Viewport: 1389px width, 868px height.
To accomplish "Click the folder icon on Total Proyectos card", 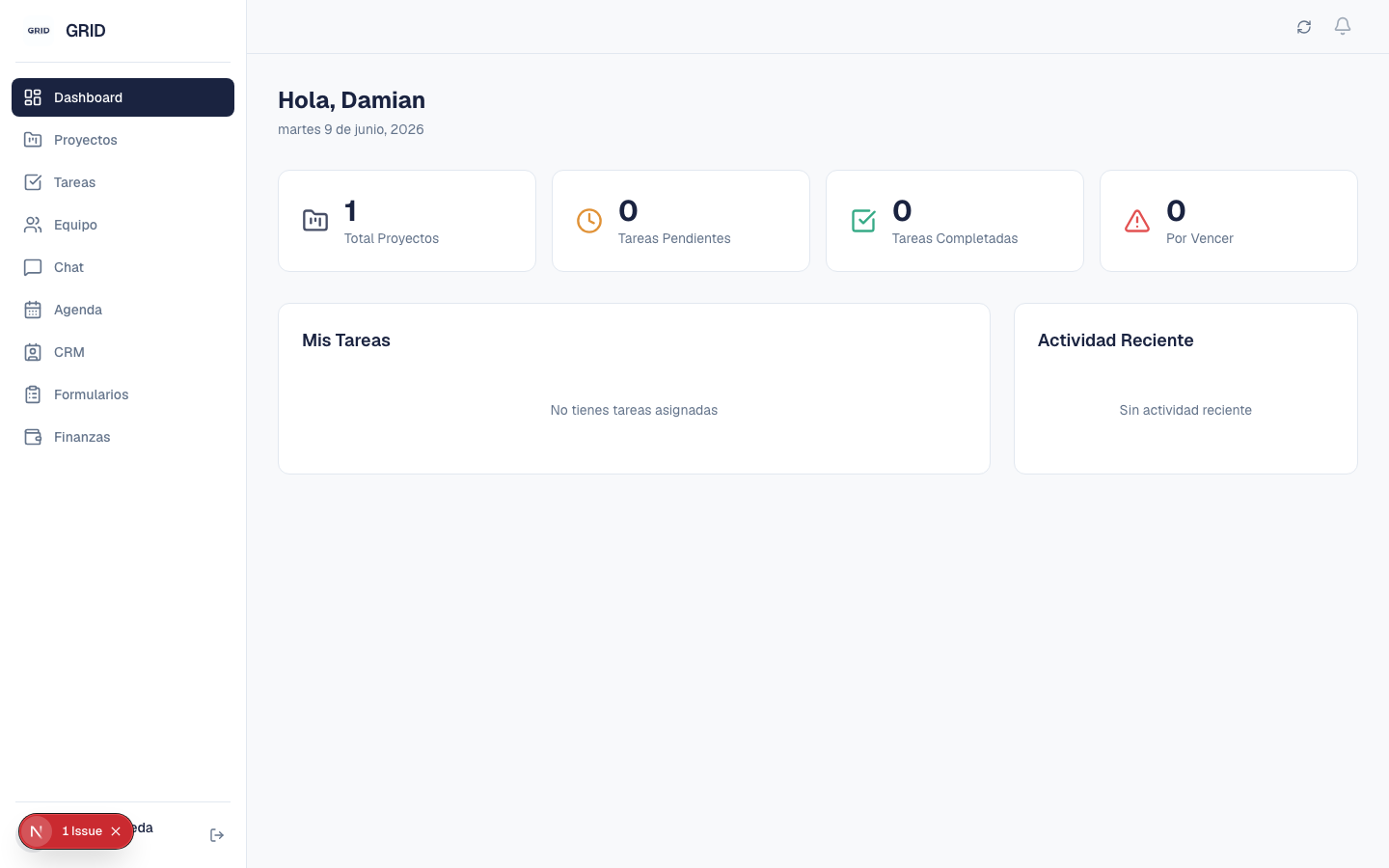I will [x=315, y=221].
